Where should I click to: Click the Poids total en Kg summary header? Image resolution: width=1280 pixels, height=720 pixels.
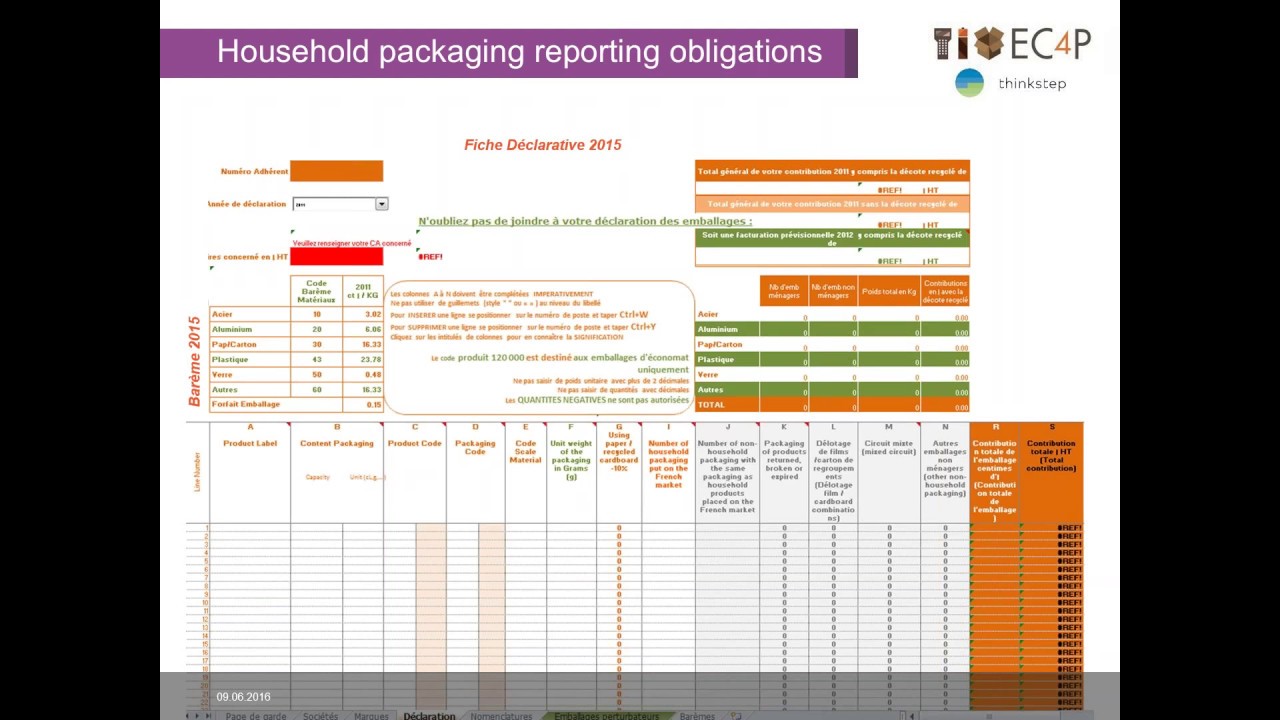coord(889,291)
